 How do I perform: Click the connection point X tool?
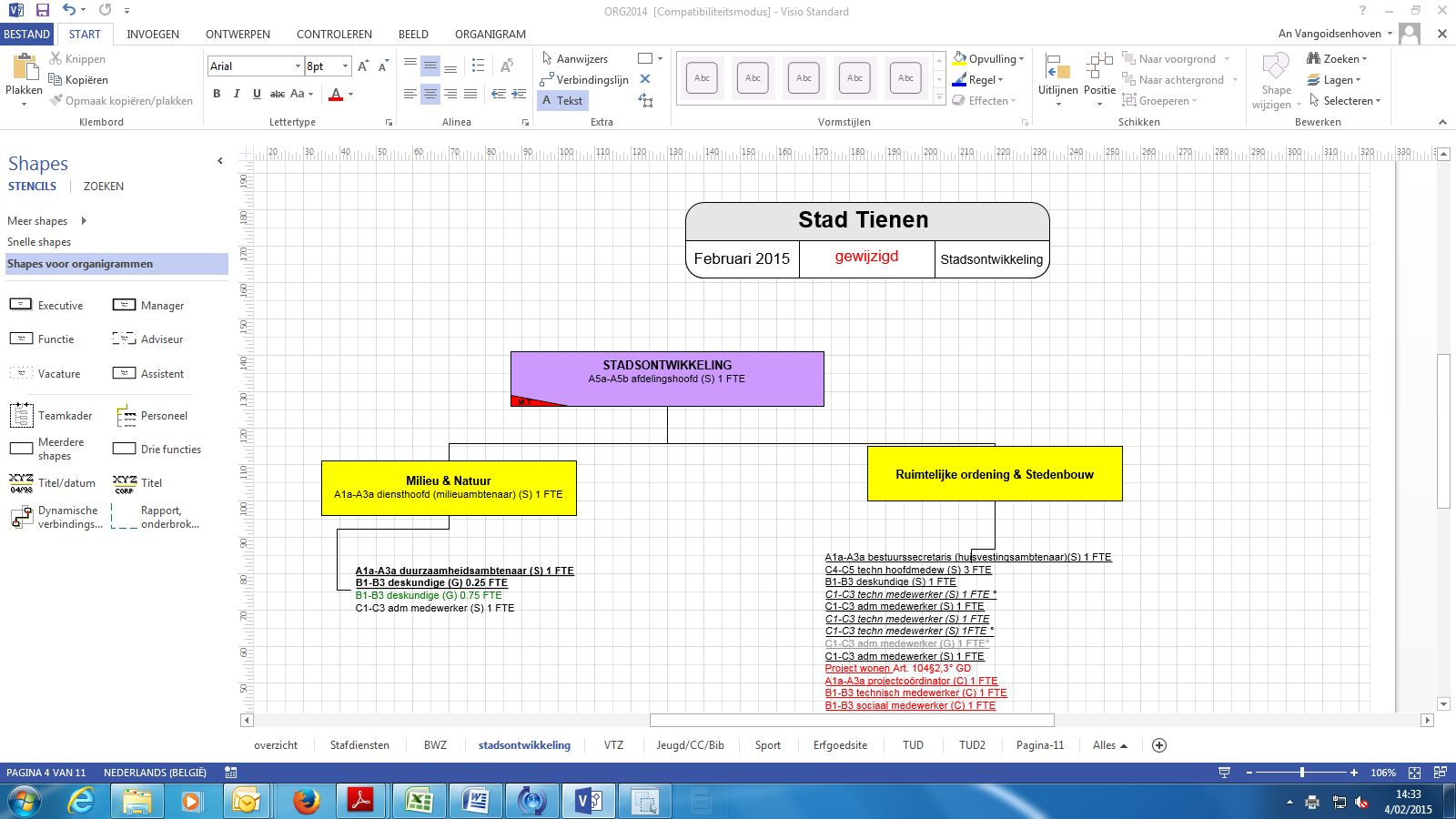pos(645,79)
